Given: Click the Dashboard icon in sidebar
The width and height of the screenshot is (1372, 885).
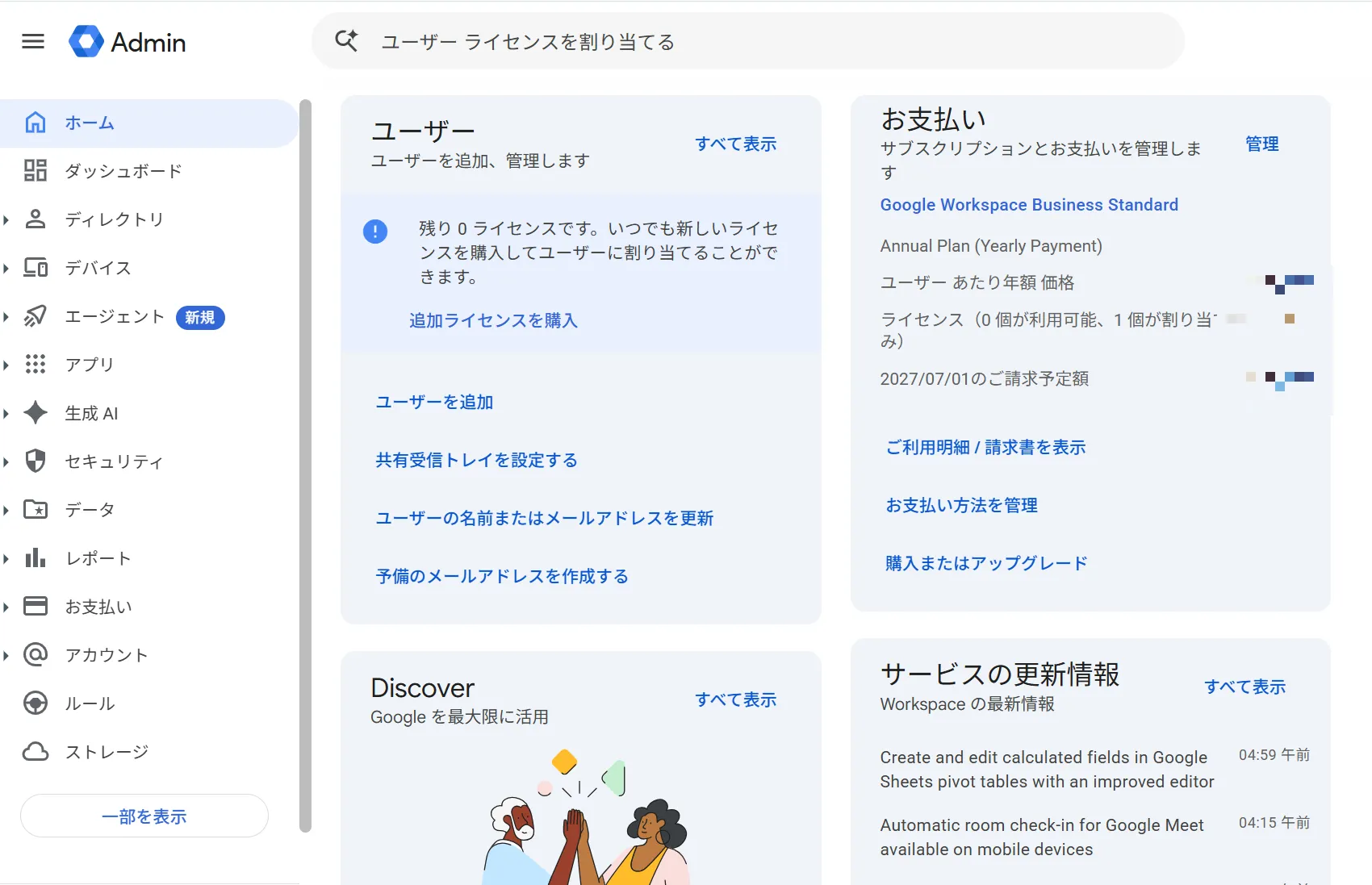Looking at the screenshot, I should pyautogui.click(x=36, y=171).
